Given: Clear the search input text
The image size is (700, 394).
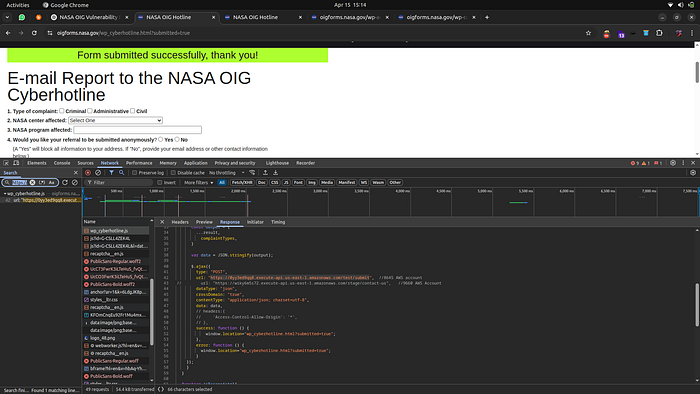Looking at the screenshot, I should click(33, 182).
